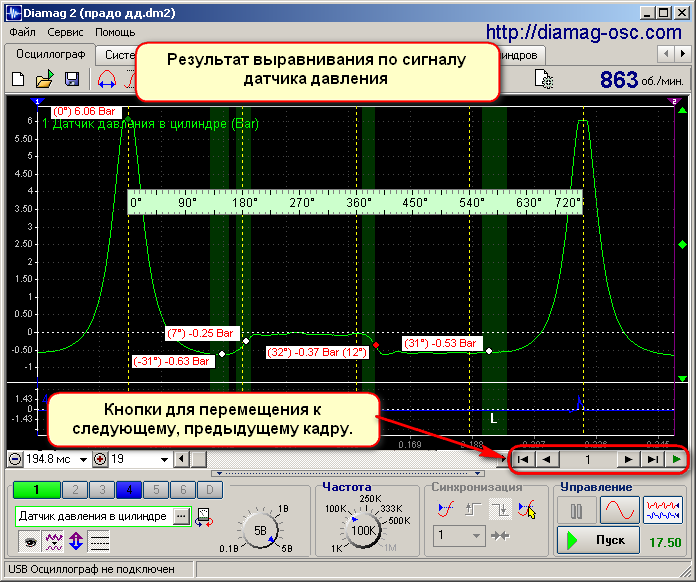The height and width of the screenshot is (582, 696).
Task: Toggle channel 6 button
Action: (x=183, y=490)
